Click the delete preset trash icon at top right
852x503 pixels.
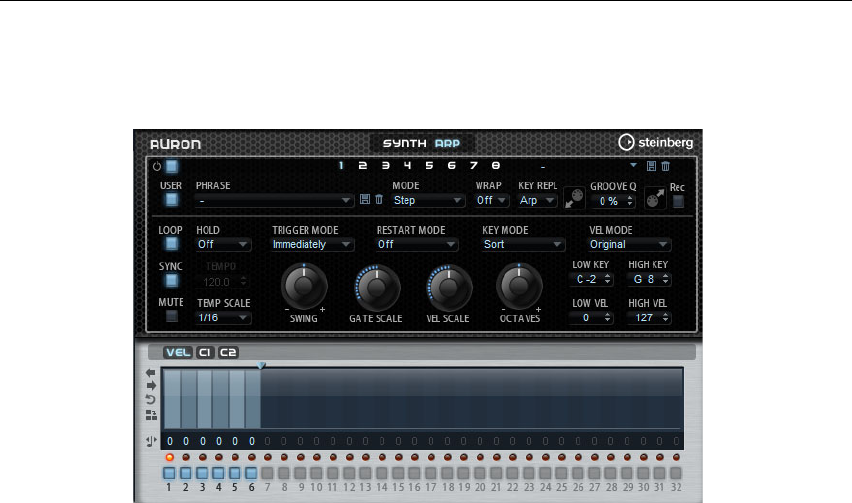(666, 166)
